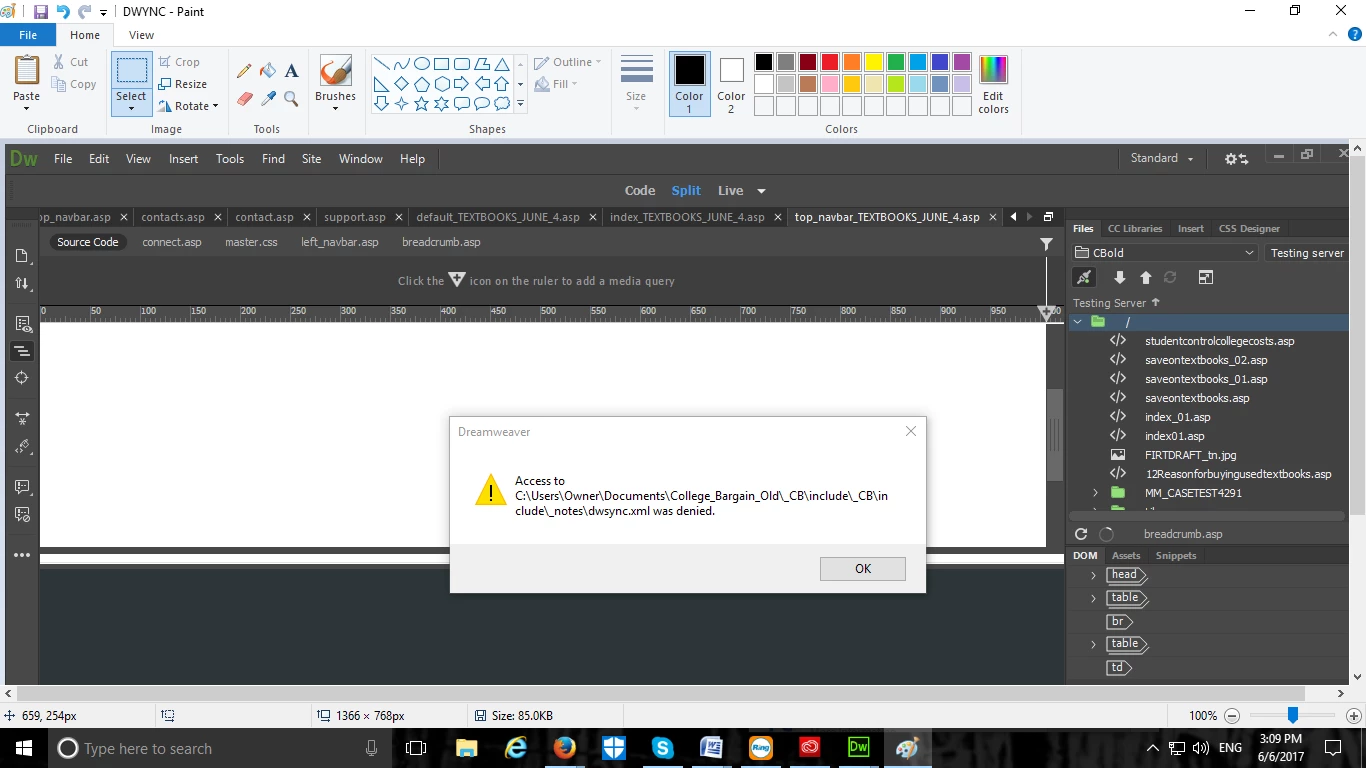Select the Fill with color bucket tool
1366x768 pixels.
tap(268, 71)
